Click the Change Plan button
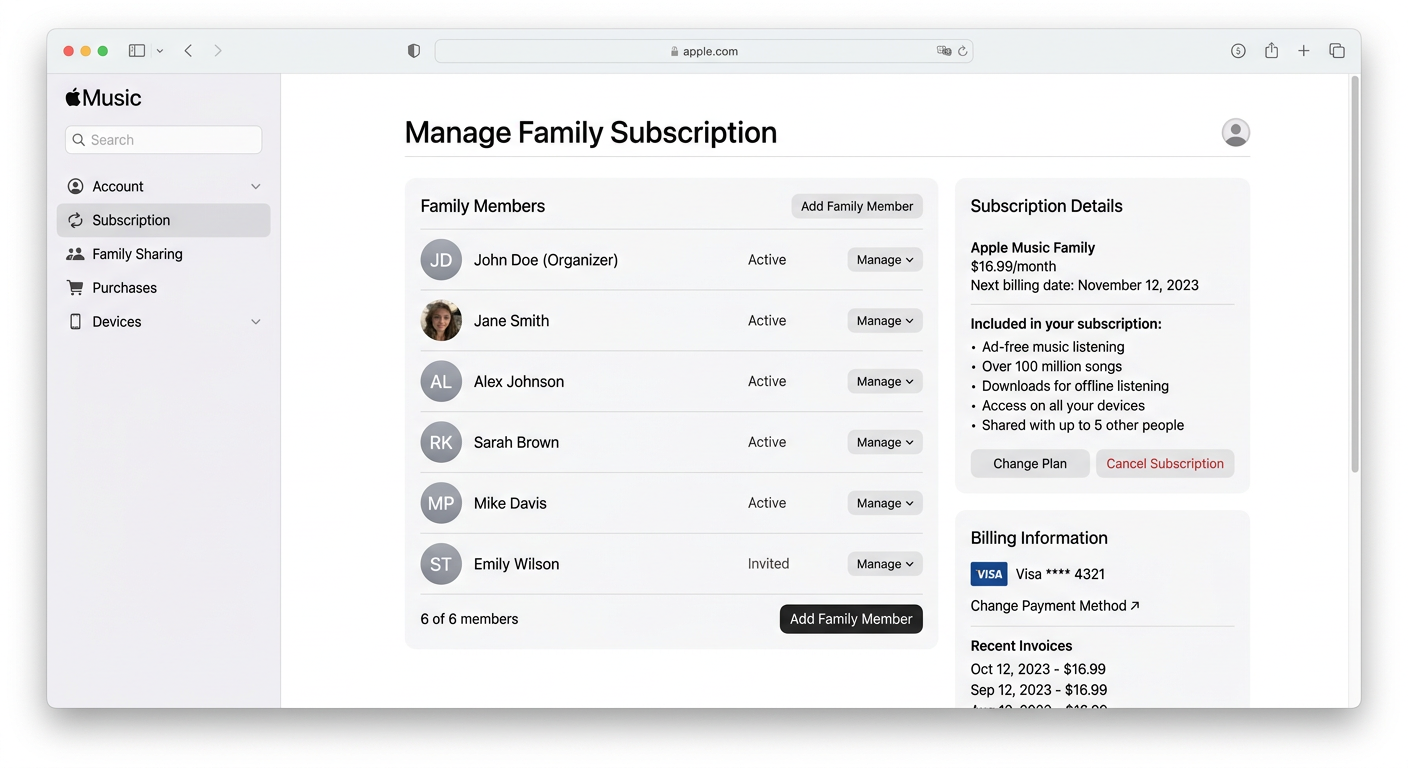 click(x=1030, y=464)
